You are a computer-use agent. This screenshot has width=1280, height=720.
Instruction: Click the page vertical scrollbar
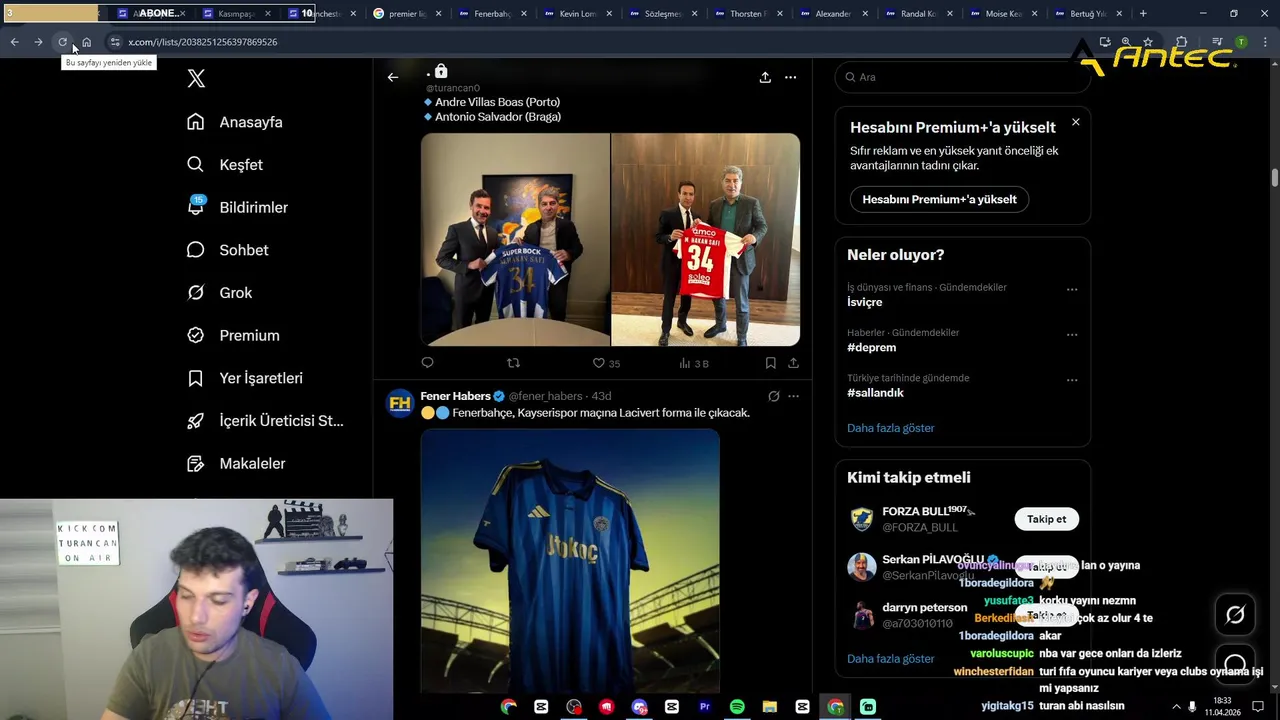click(1275, 178)
